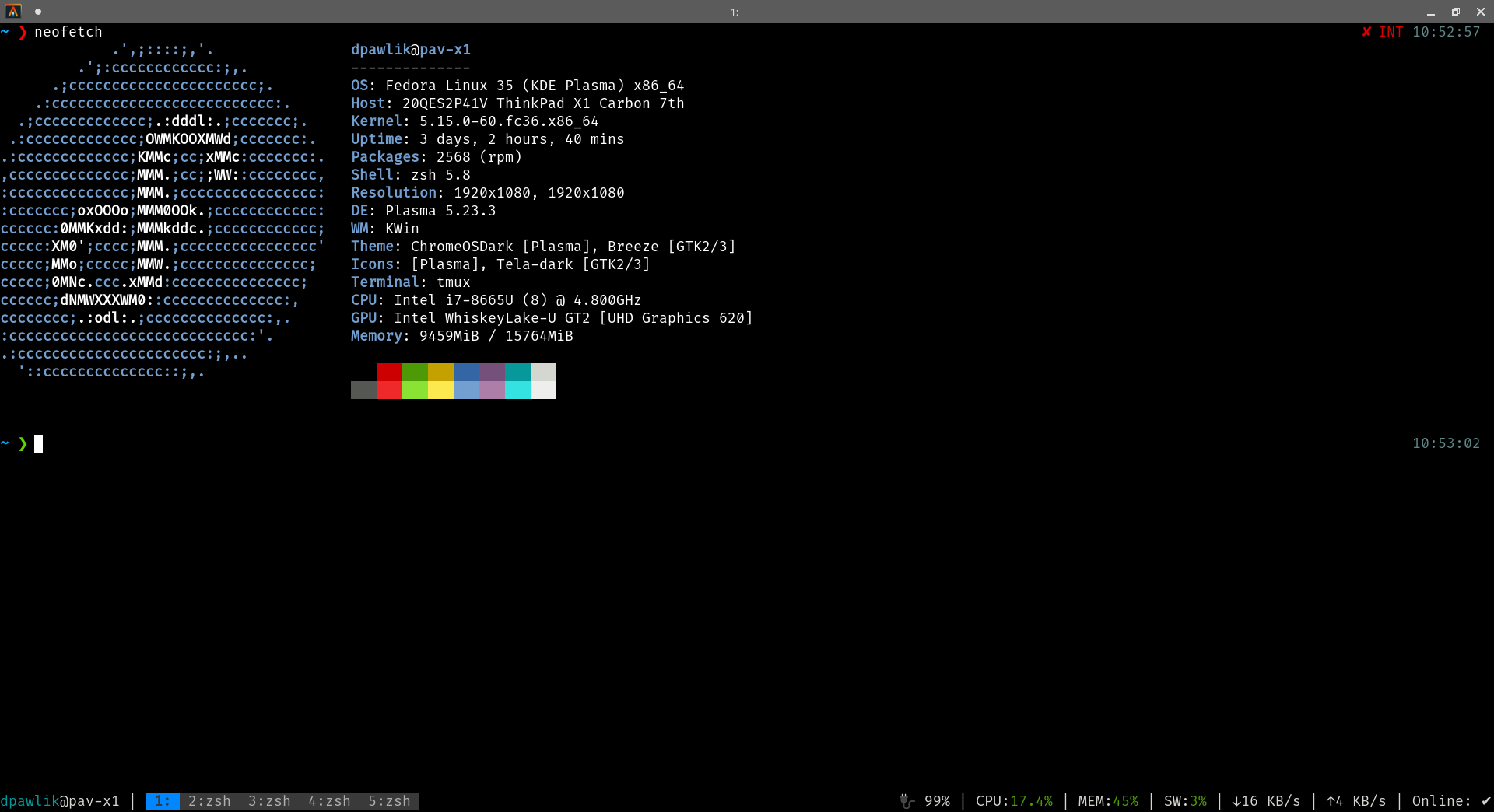The height and width of the screenshot is (812, 1494).
Task: Click the Alacritty app icon in title bar
Action: click(13, 11)
